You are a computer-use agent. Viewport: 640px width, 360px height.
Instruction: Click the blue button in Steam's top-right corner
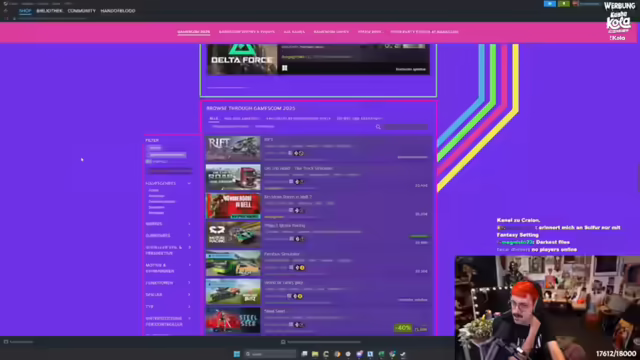(549, 4)
